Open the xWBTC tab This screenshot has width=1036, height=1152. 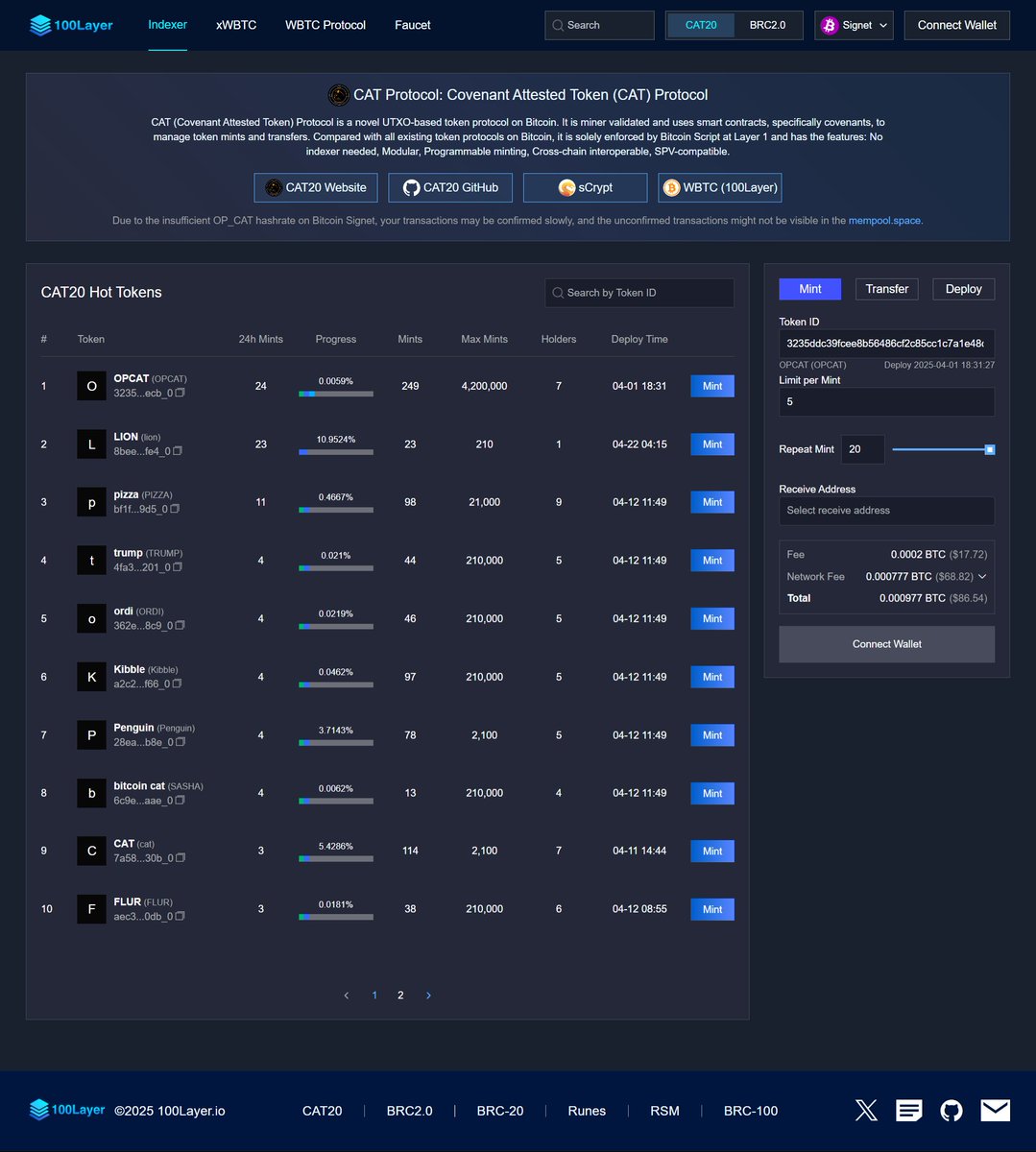pyautogui.click(x=236, y=25)
